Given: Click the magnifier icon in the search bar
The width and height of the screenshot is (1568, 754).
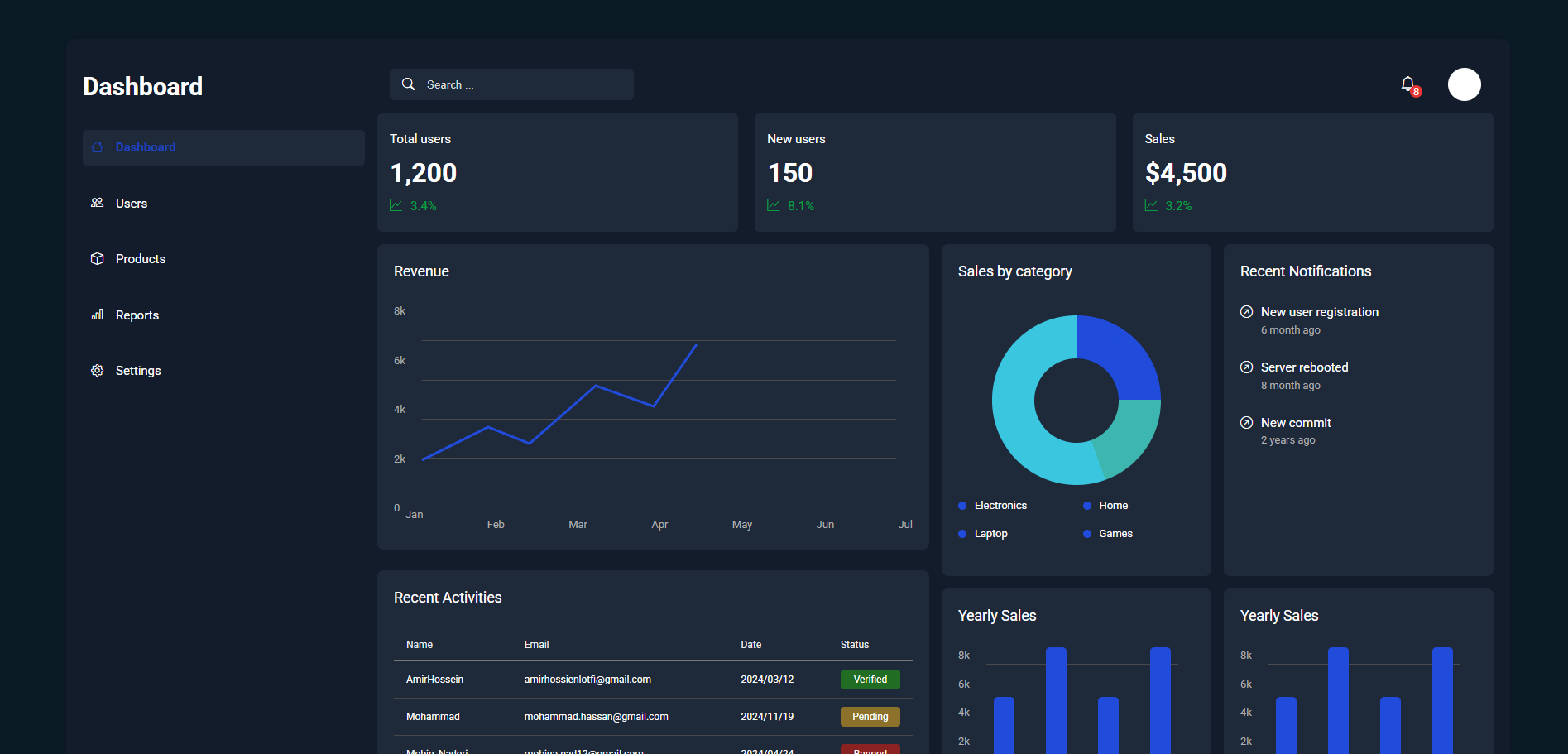Looking at the screenshot, I should tap(408, 84).
